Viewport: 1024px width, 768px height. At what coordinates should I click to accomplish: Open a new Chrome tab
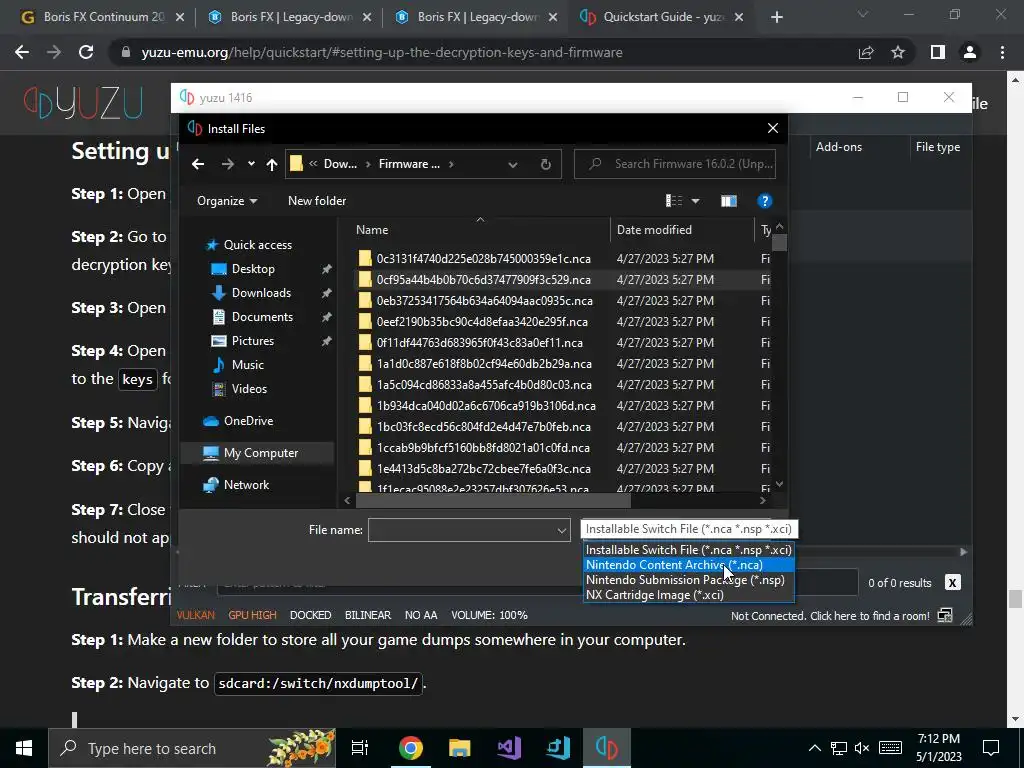coord(776,17)
